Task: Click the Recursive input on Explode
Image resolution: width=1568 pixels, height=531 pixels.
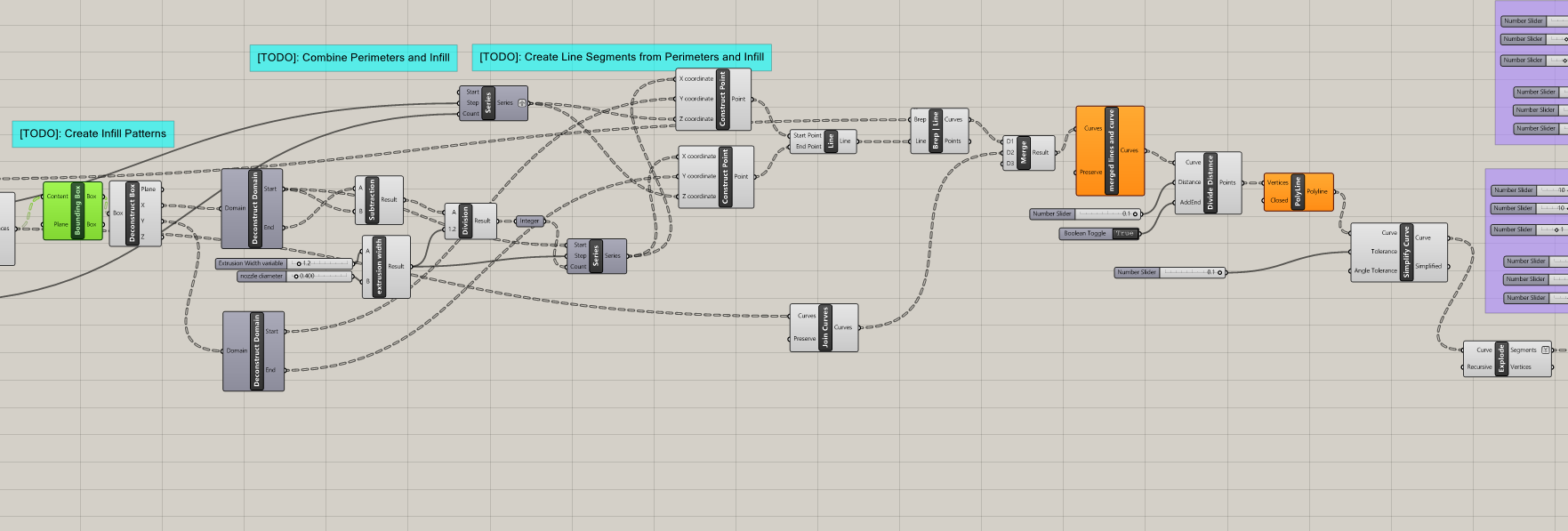Action: 1479,367
